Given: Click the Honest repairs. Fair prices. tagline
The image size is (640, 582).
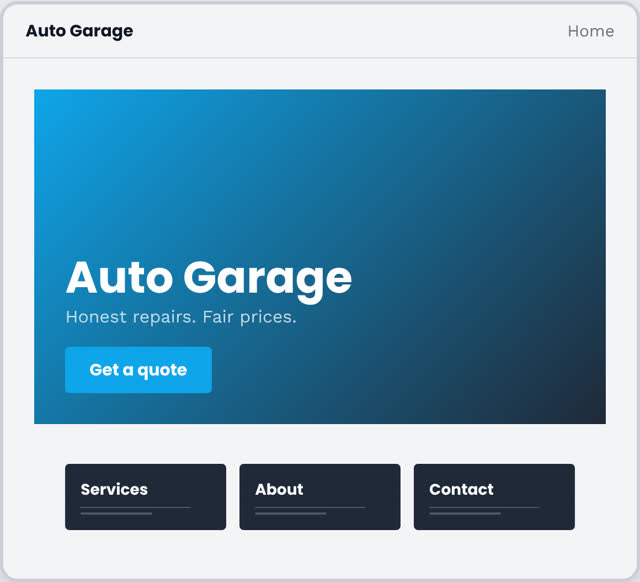Looking at the screenshot, I should point(181,317).
